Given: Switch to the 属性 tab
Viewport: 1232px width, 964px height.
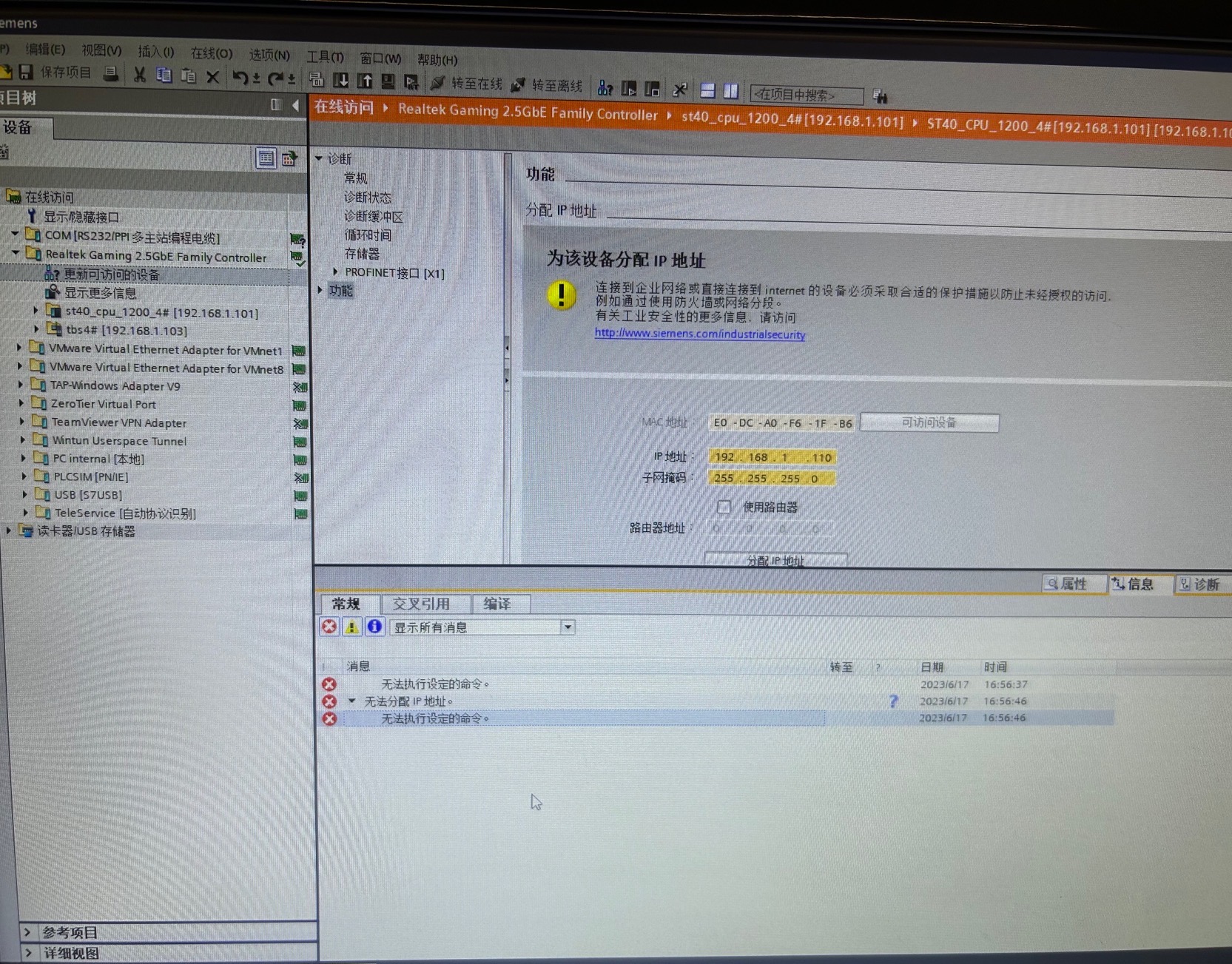Looking at the screenshot, I should click(x=1074, y=584).
